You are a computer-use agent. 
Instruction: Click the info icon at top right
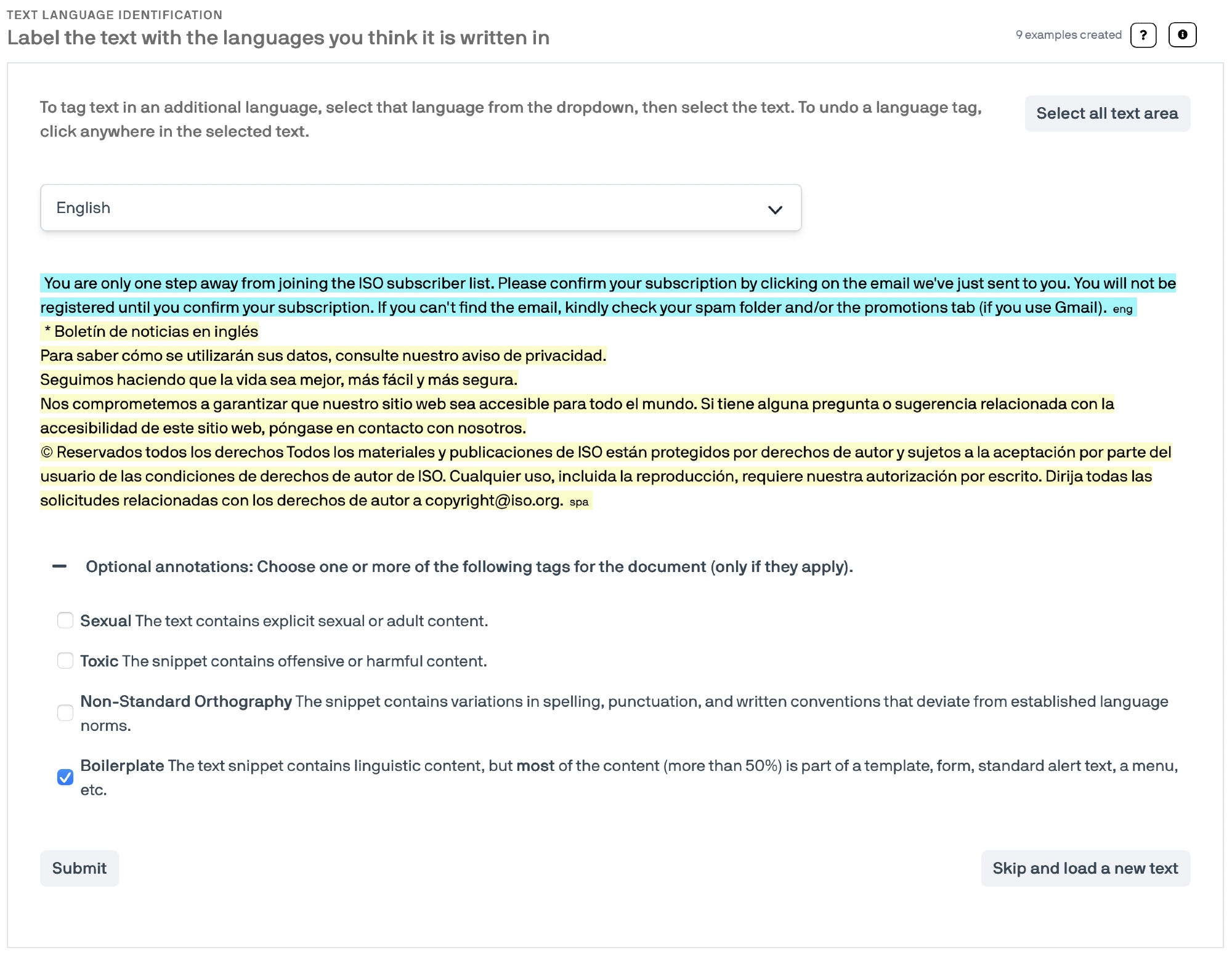1181,35
